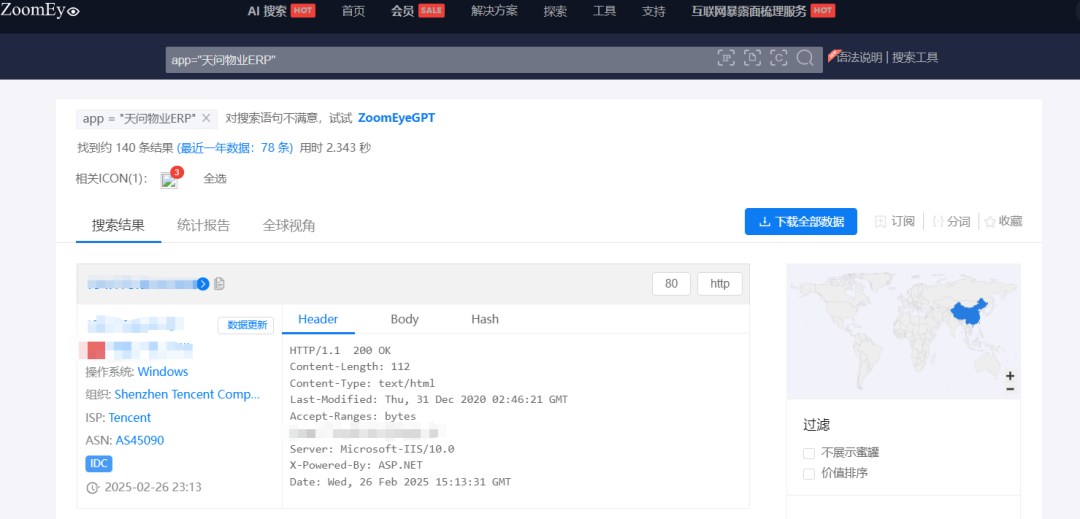Click Windows operating system link

163,372
